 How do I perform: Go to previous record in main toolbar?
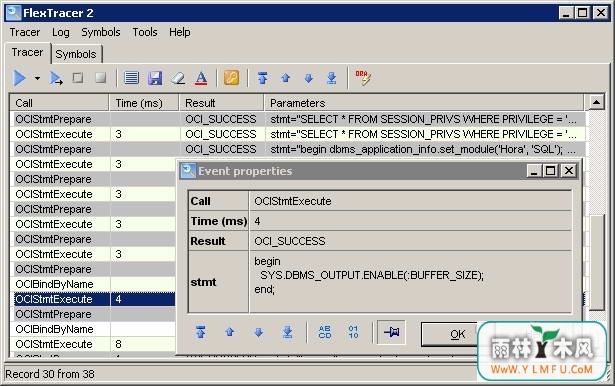tap(286, 78)
